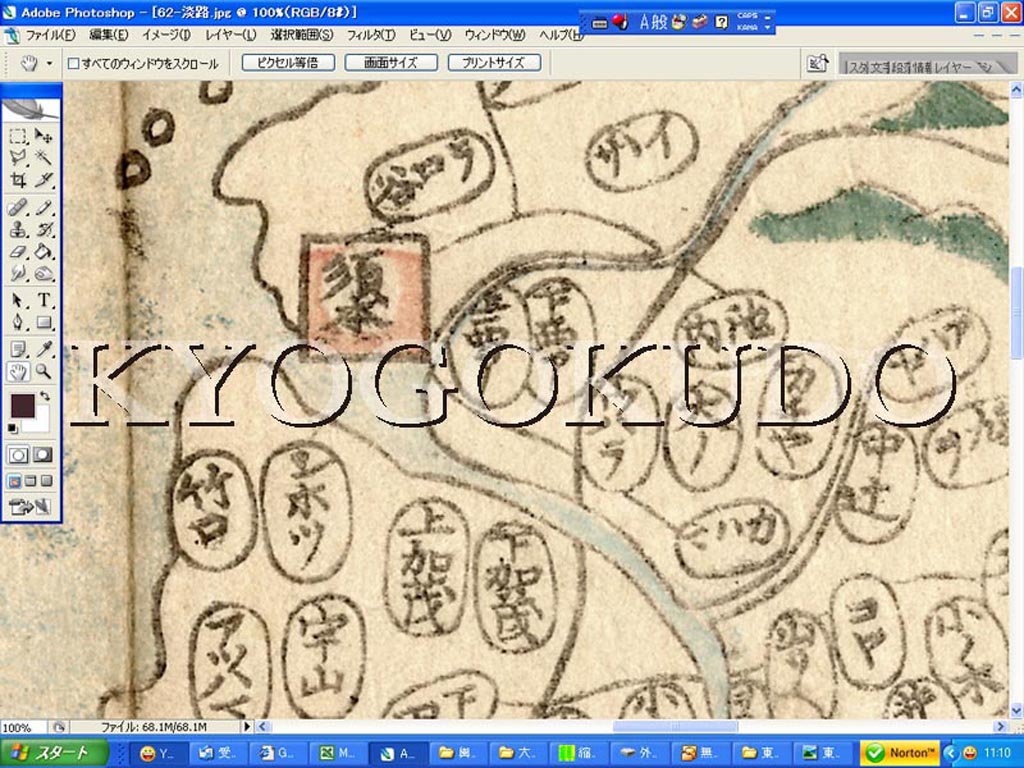Screen dimensions: 1024x768
Task: Click the Norton taskbar button
Action: click(x=901, y=753)
